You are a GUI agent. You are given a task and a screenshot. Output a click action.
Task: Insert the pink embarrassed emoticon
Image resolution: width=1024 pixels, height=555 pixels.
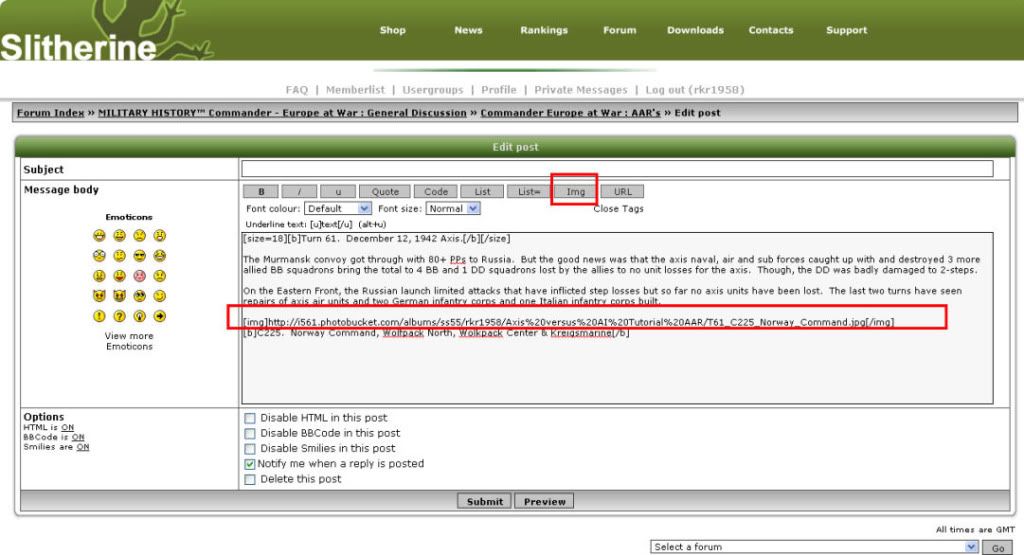(x=140, y=276)
